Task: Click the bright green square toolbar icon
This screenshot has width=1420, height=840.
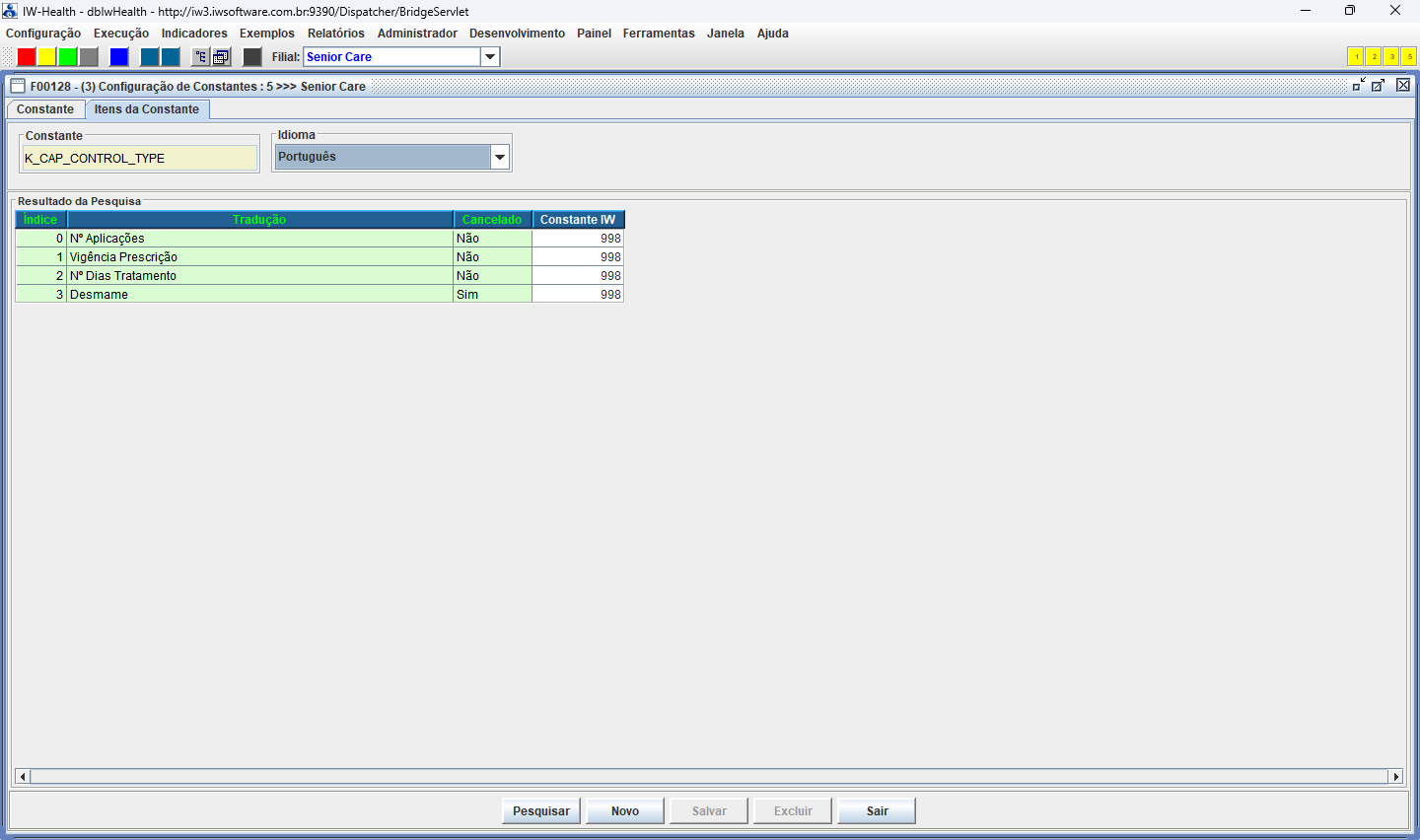Action: (x=68, y=57)
